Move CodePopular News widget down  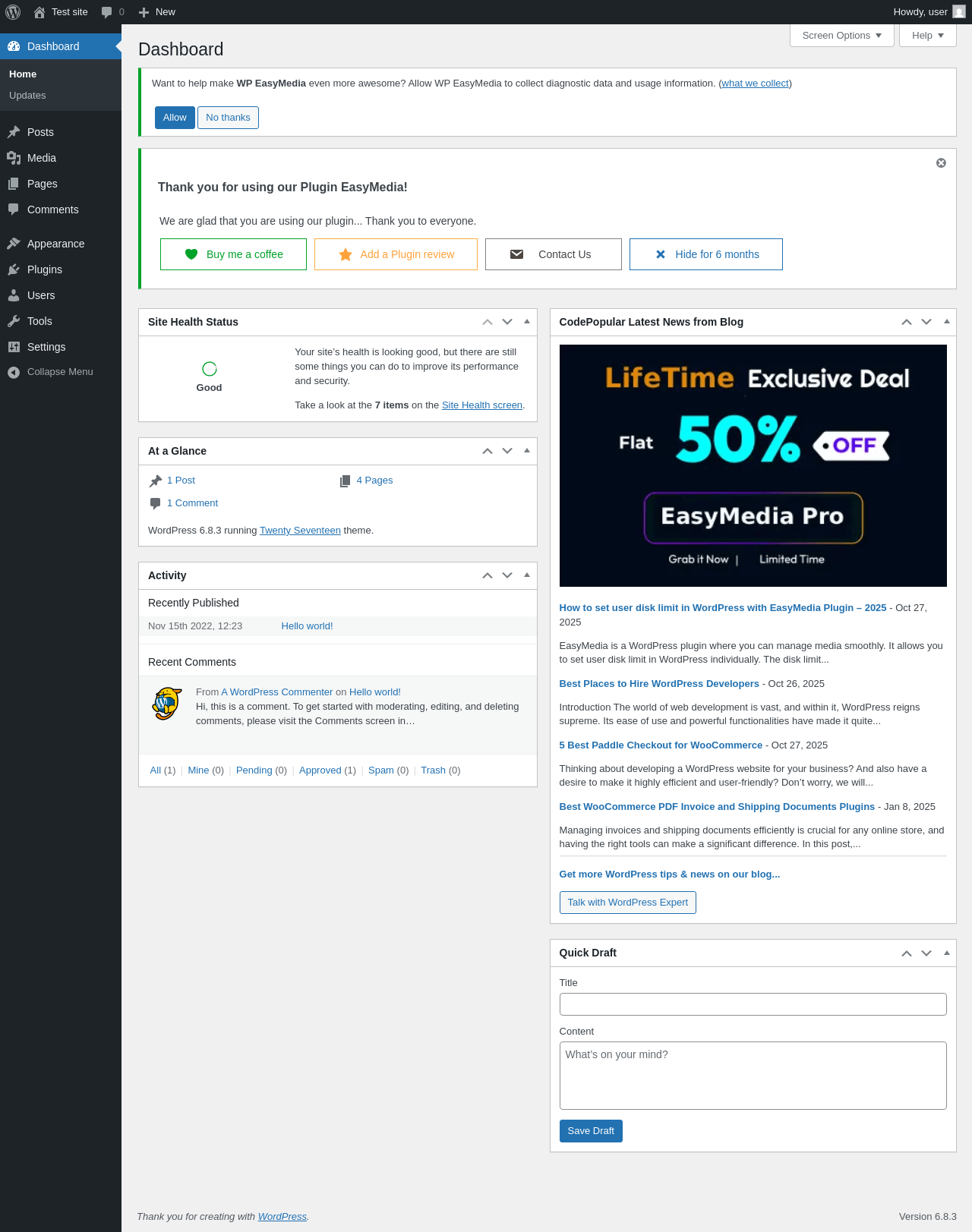coord(926,322)
